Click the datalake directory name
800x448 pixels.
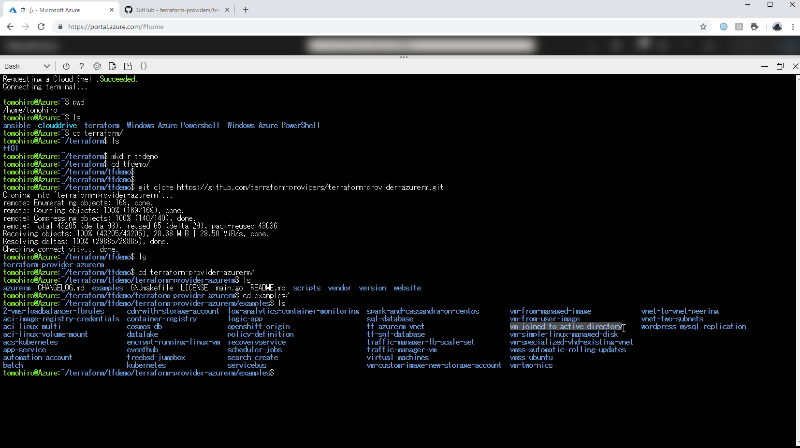(x=142, y=334)
